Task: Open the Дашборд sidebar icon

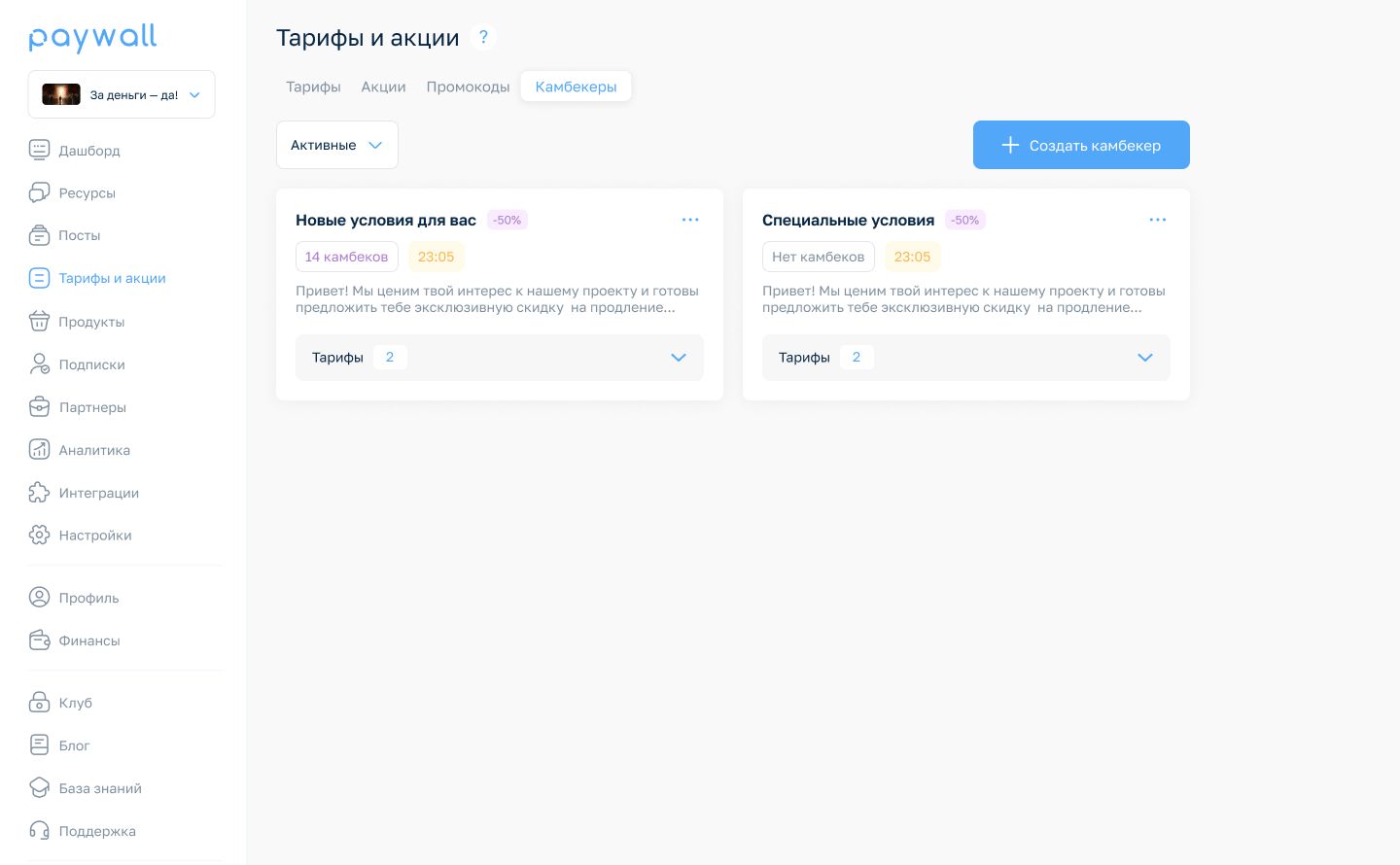Action: pos(39,150)
